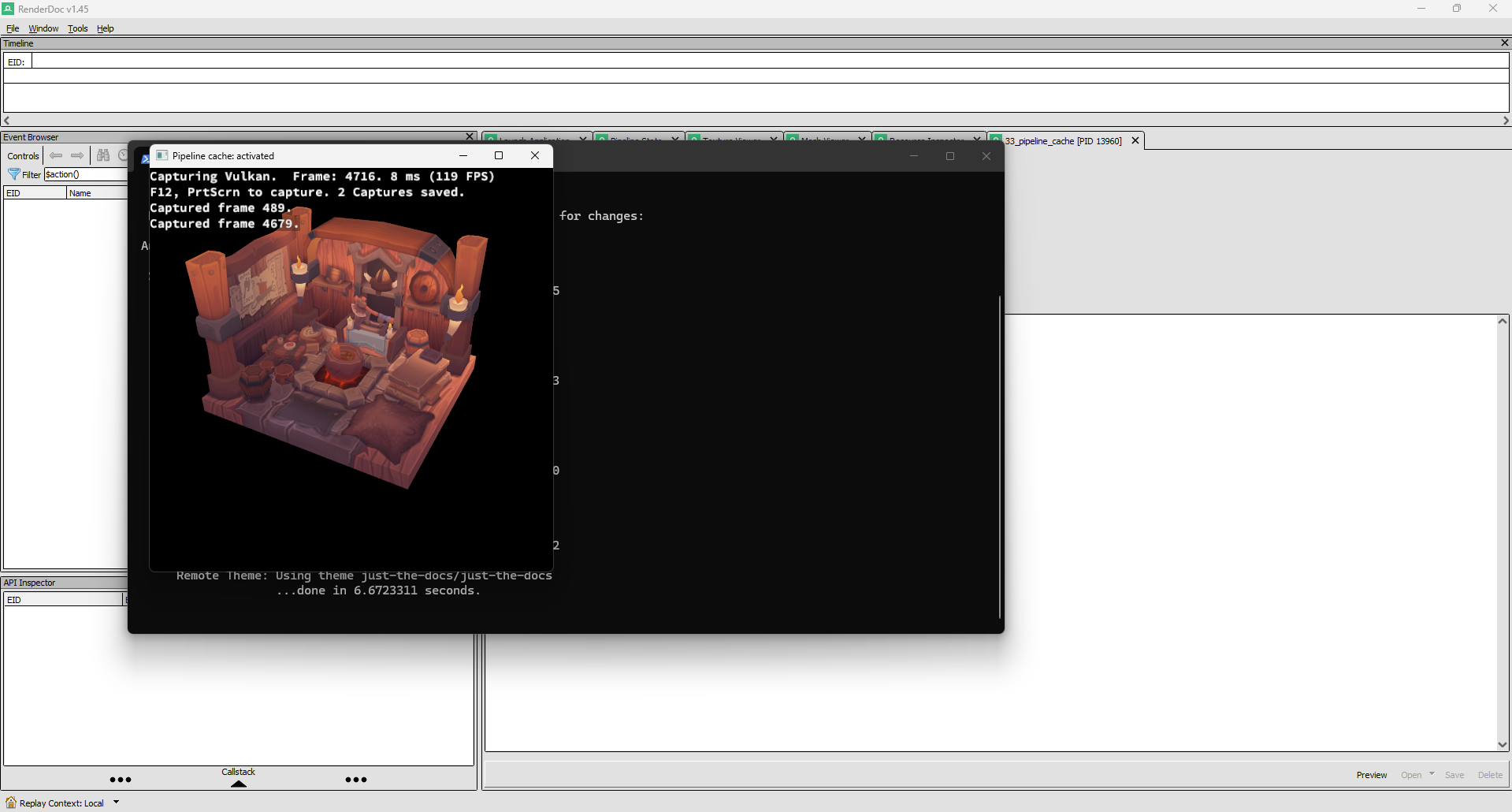Click the Open button
Image resolution: width=1512 pixels, height=812 pixels.
[x=1411, y=775]
